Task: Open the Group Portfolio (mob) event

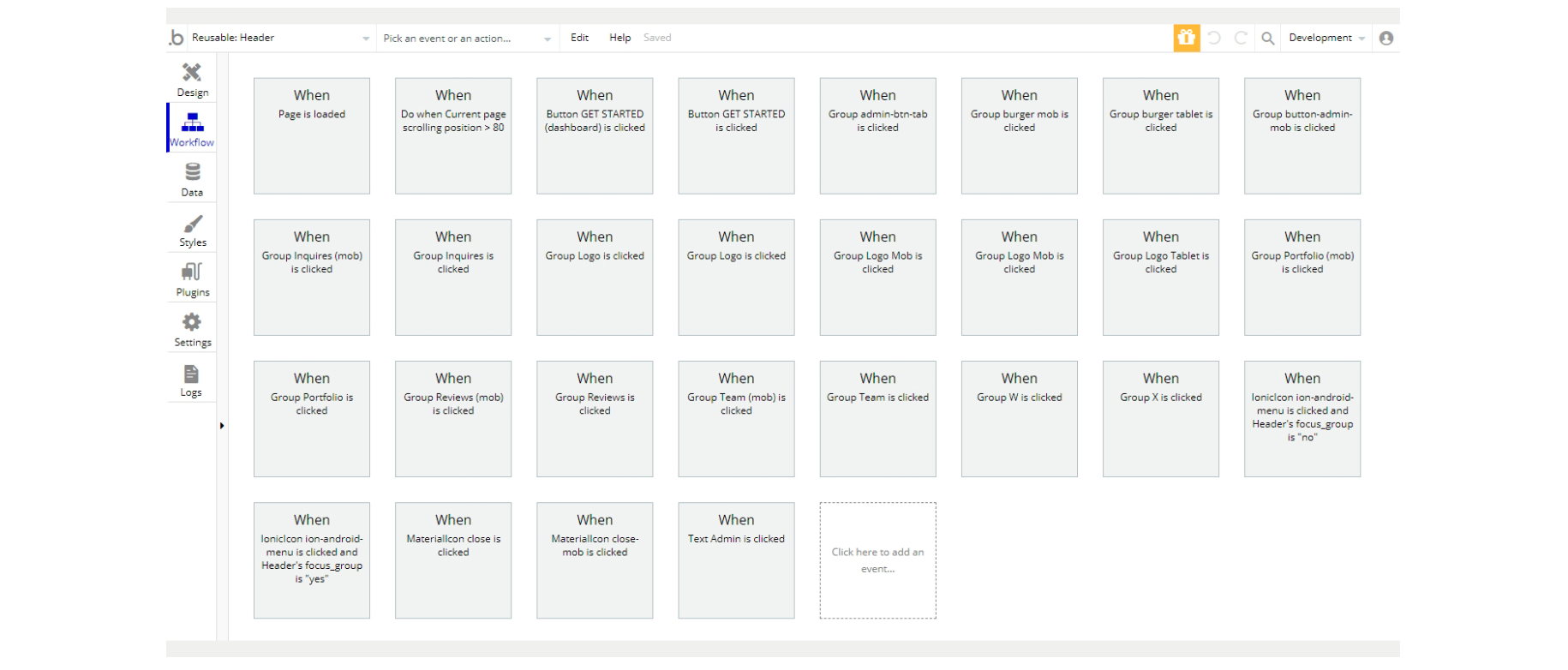Action: pos(1302,278)
